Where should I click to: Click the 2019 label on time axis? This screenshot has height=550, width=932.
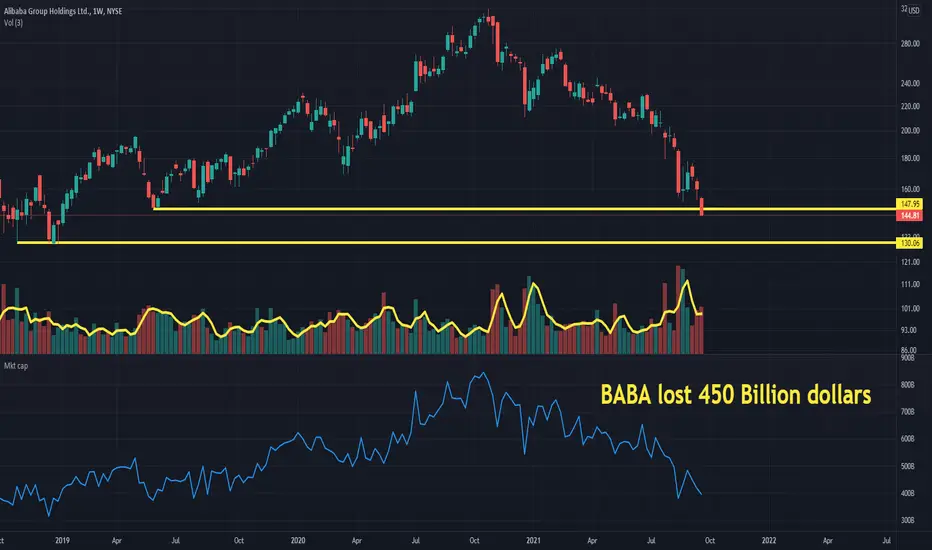(x=62, y=540)
